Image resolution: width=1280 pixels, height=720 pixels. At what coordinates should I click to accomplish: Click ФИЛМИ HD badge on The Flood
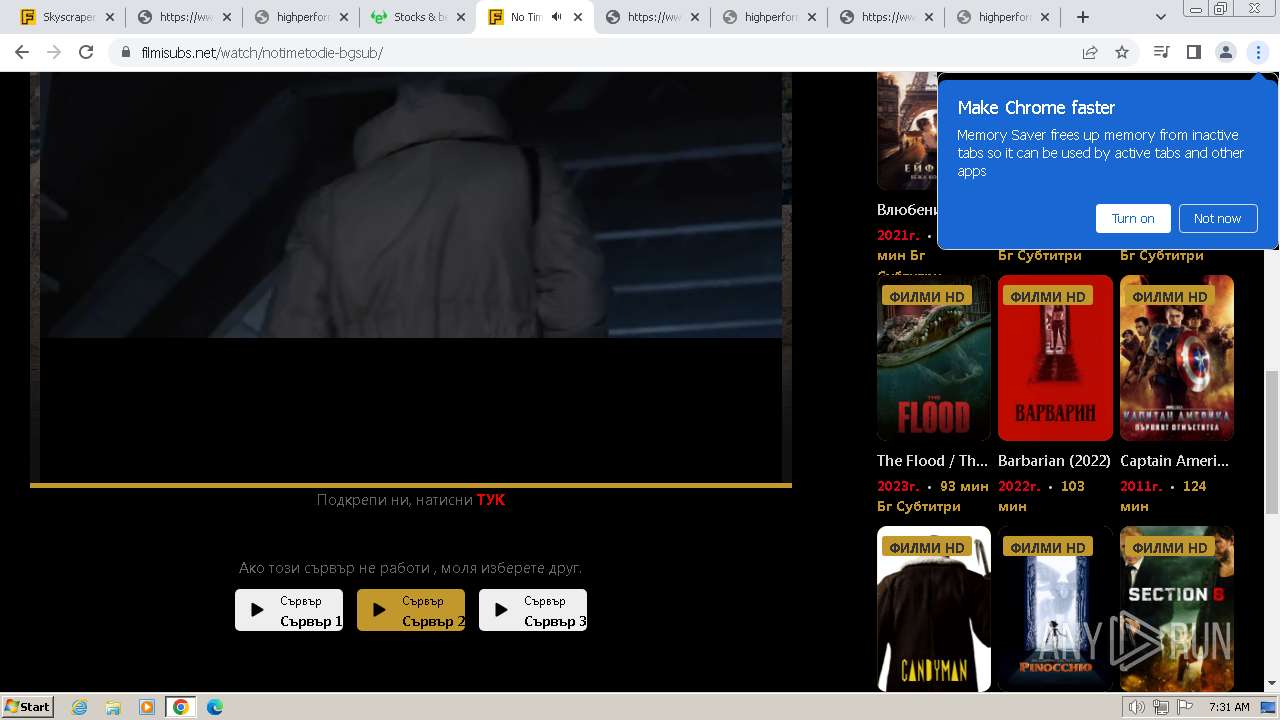click(x=927, y=296)
